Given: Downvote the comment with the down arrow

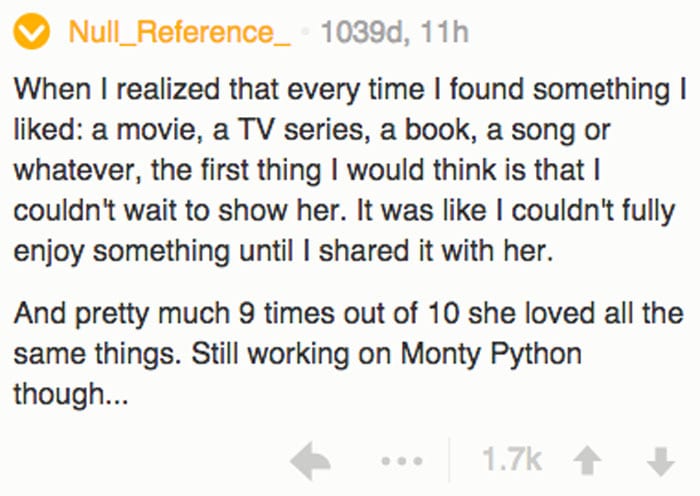Looking at the screenshot, I should (x=661, y=461).
